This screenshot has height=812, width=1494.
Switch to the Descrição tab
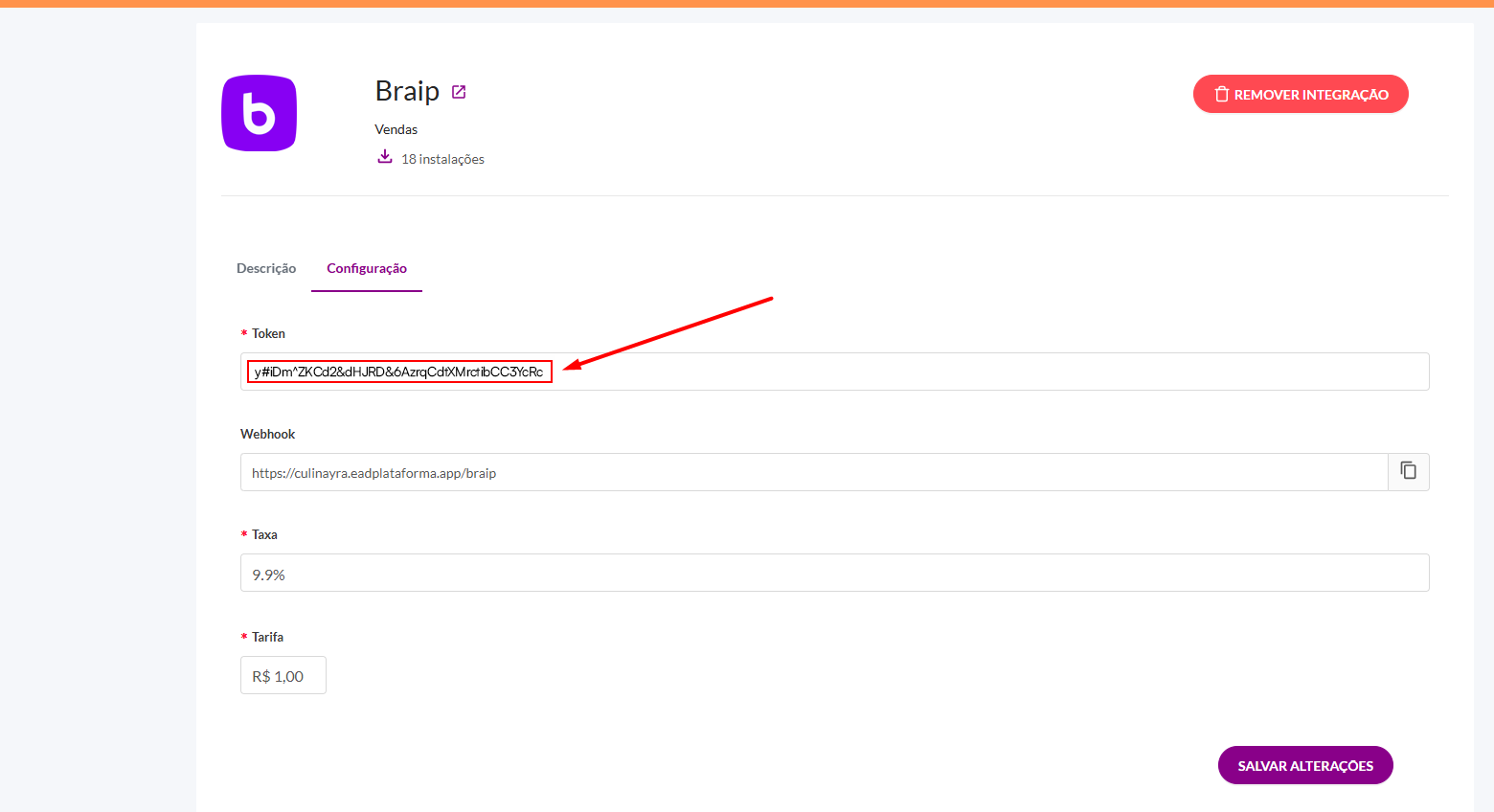point(266,268)
